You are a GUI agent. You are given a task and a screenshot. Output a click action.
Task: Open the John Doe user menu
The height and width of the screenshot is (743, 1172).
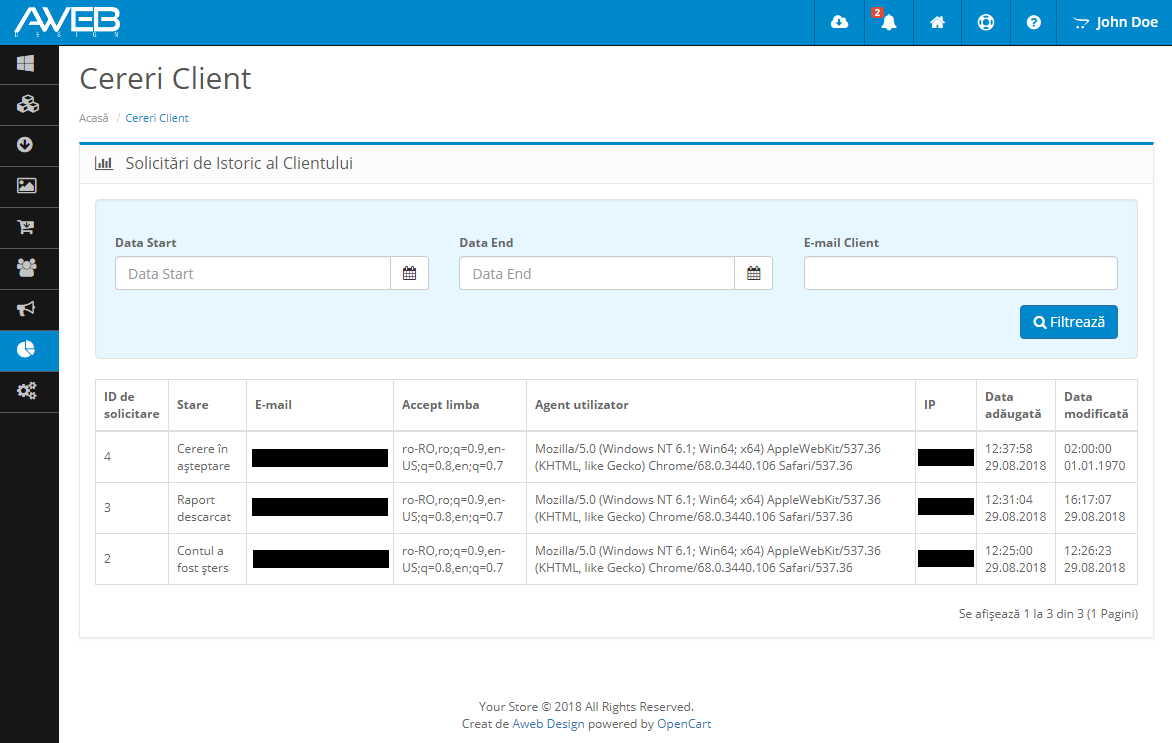1115,22
